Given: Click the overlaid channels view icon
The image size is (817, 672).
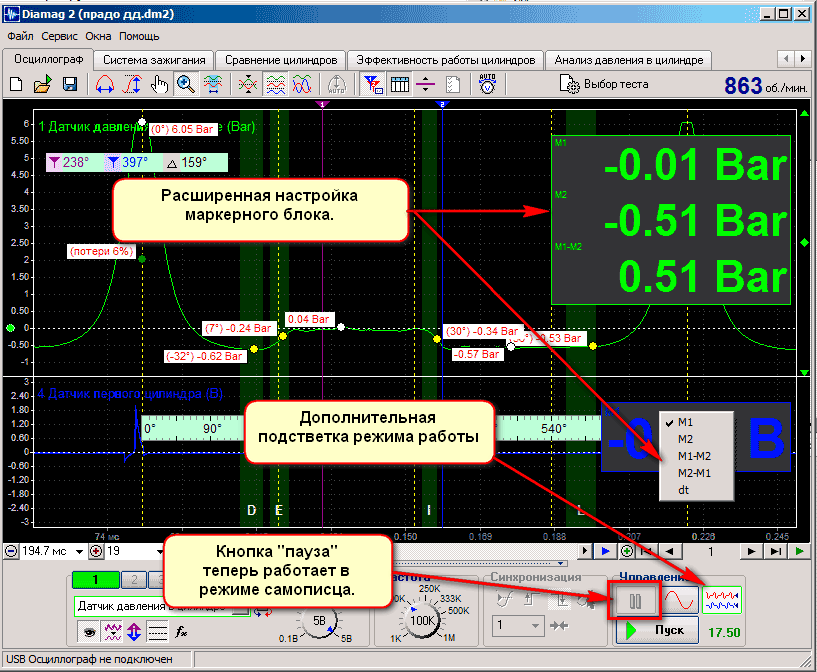Looking at the screenshot, I should coord(302,84).
